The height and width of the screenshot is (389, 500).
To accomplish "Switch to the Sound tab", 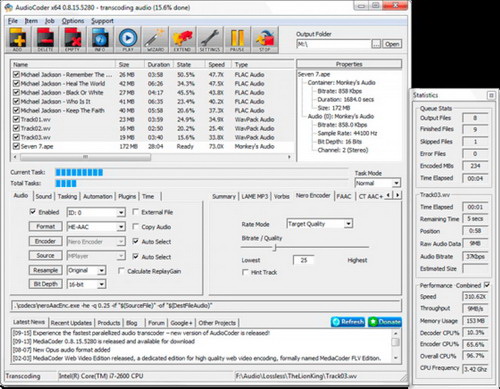I will tap(44, 196).
